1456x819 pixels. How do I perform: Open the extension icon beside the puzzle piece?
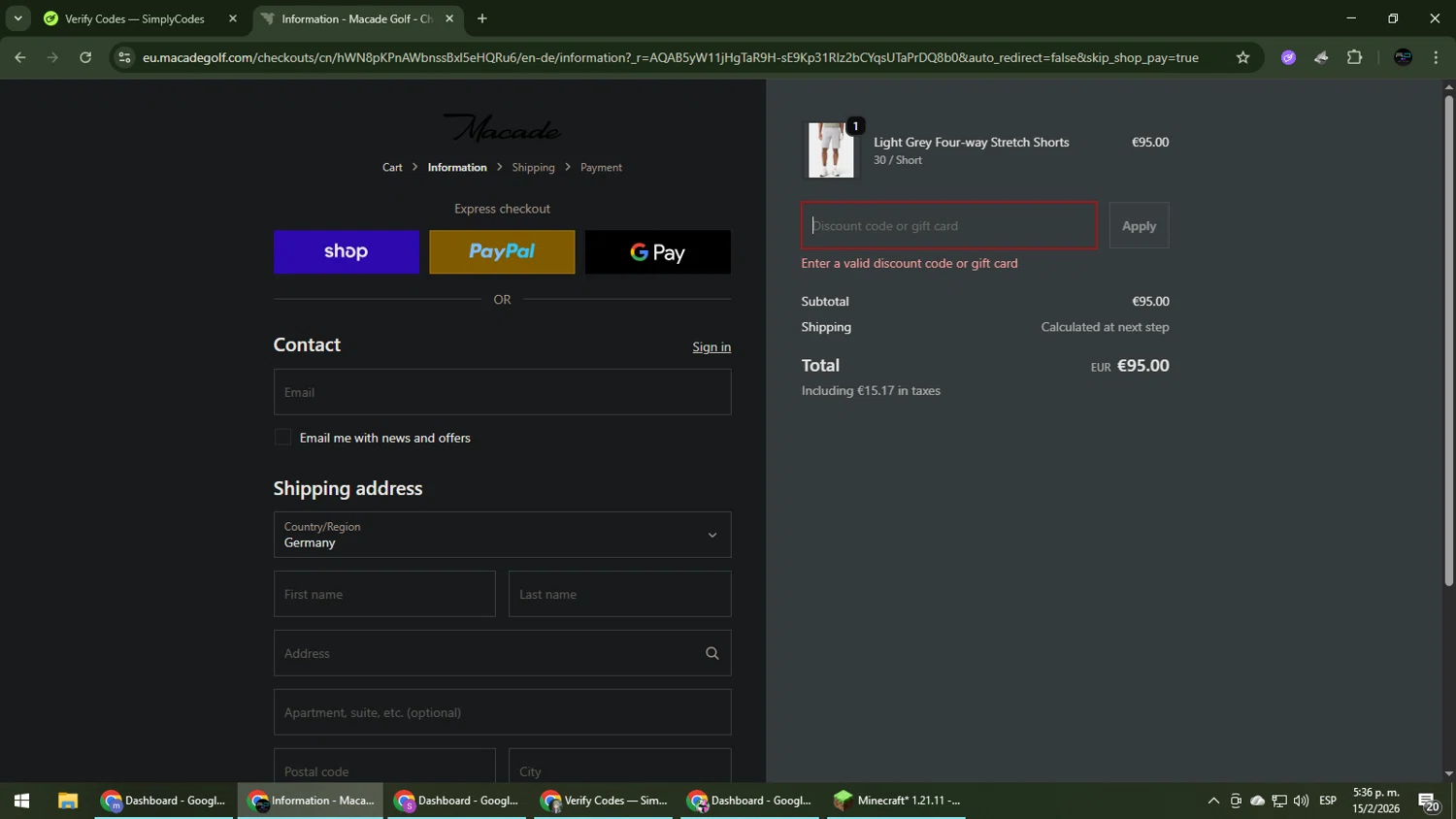pyautogui.click(x=1321, y=57)
